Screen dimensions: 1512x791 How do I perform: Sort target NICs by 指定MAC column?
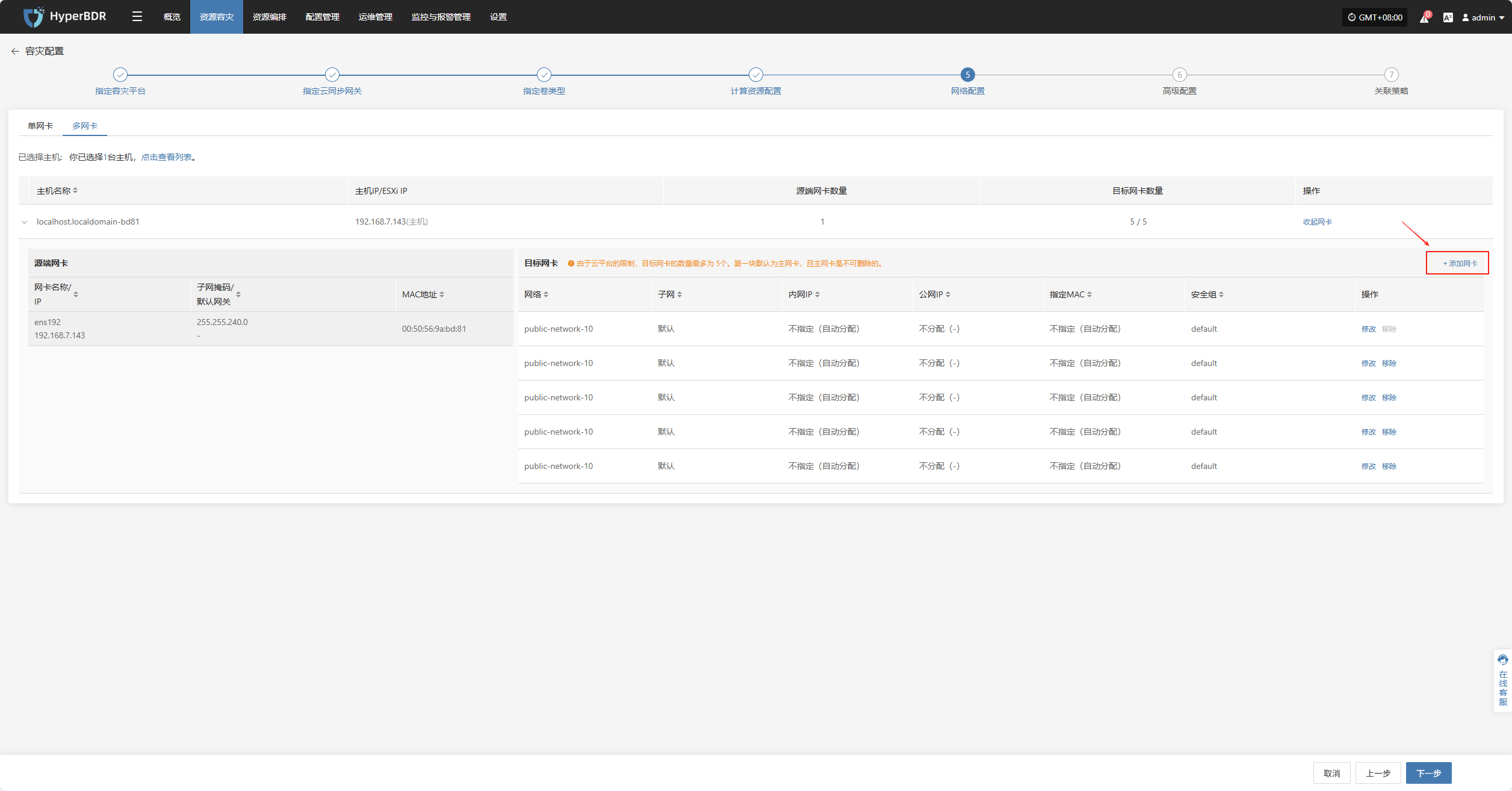(1089, 294)
